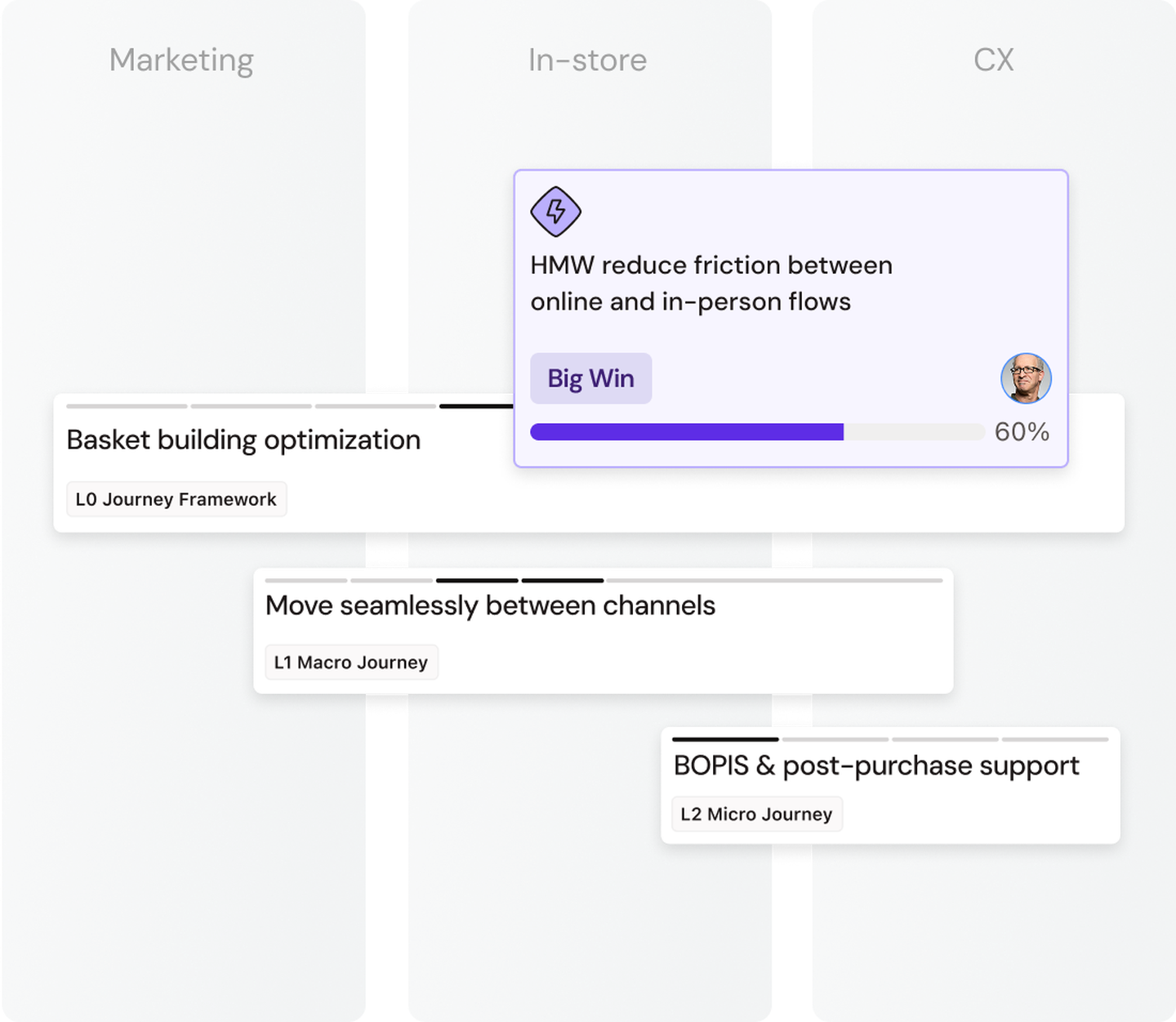Open the assignee avatar photo

point(1026,378)
